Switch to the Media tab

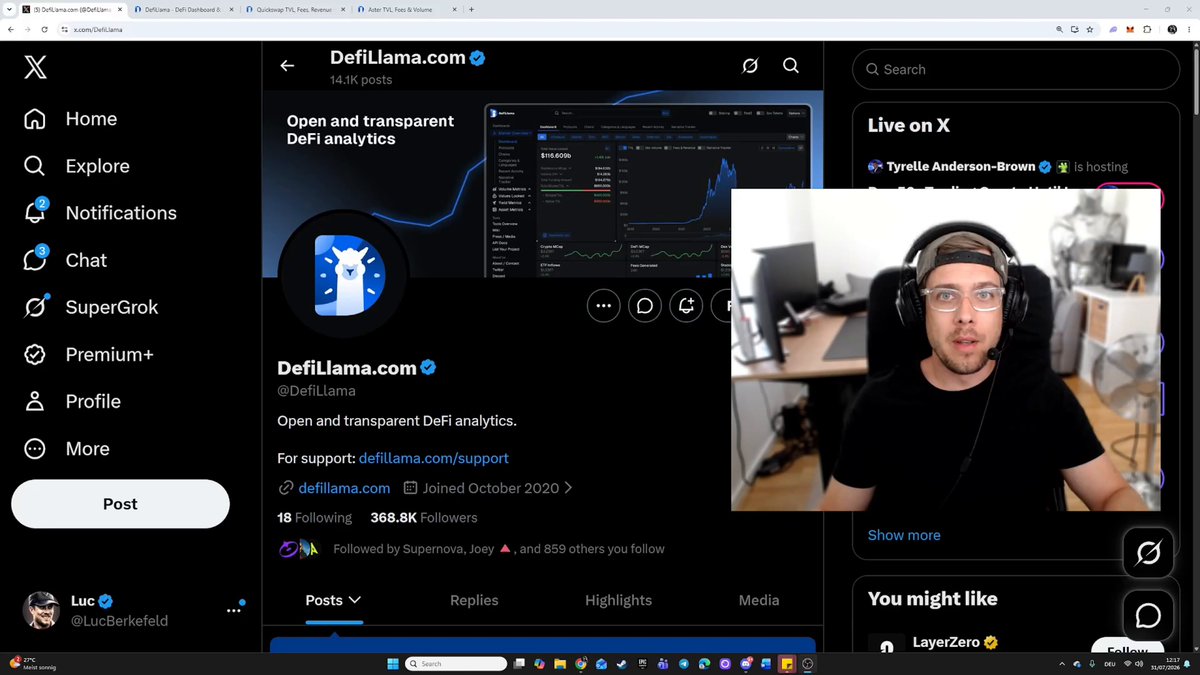pyautogui.click(x=759, y=600)
